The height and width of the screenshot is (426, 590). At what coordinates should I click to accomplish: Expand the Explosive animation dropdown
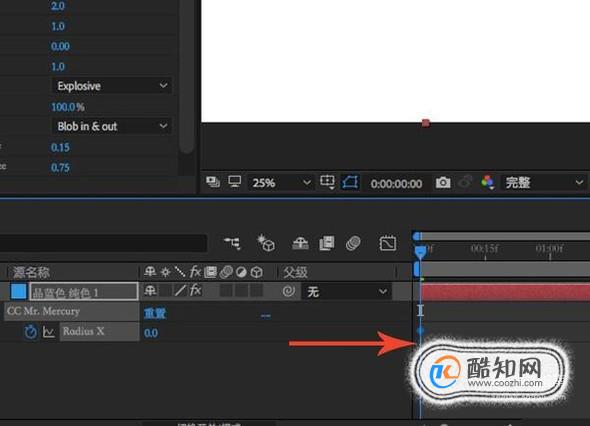111,86
